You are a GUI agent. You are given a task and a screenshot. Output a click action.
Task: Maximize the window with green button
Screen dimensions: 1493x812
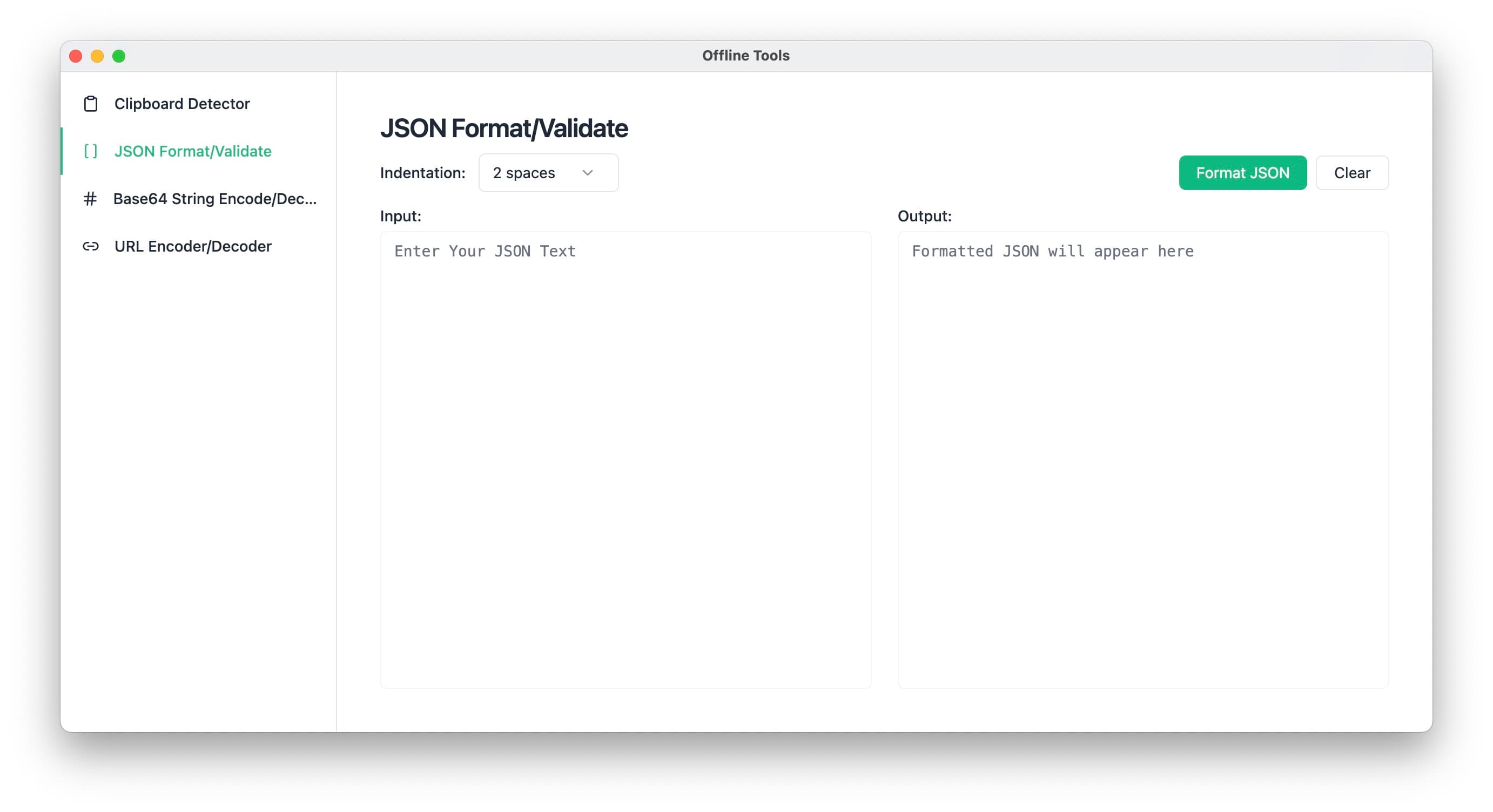pos(119,56)
